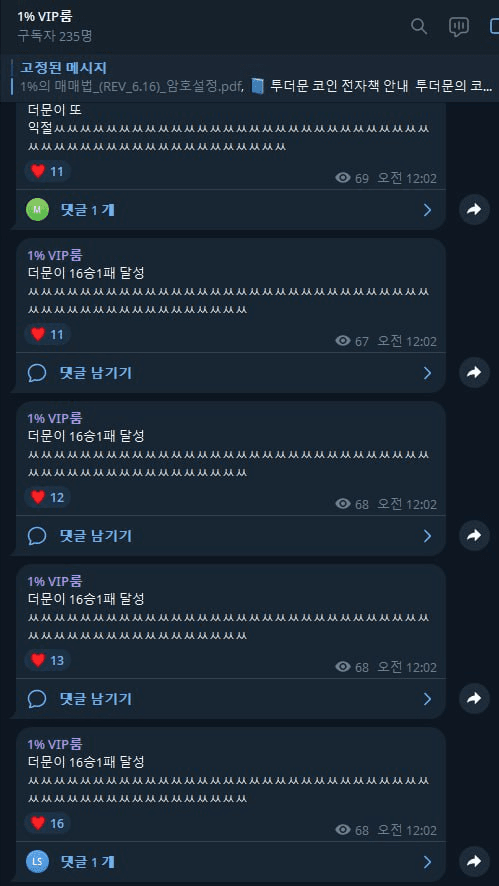Share the post with 13 heart reactions
This screenshot has height=886, width=499.
pyautogui.click(x=474, y=698)
